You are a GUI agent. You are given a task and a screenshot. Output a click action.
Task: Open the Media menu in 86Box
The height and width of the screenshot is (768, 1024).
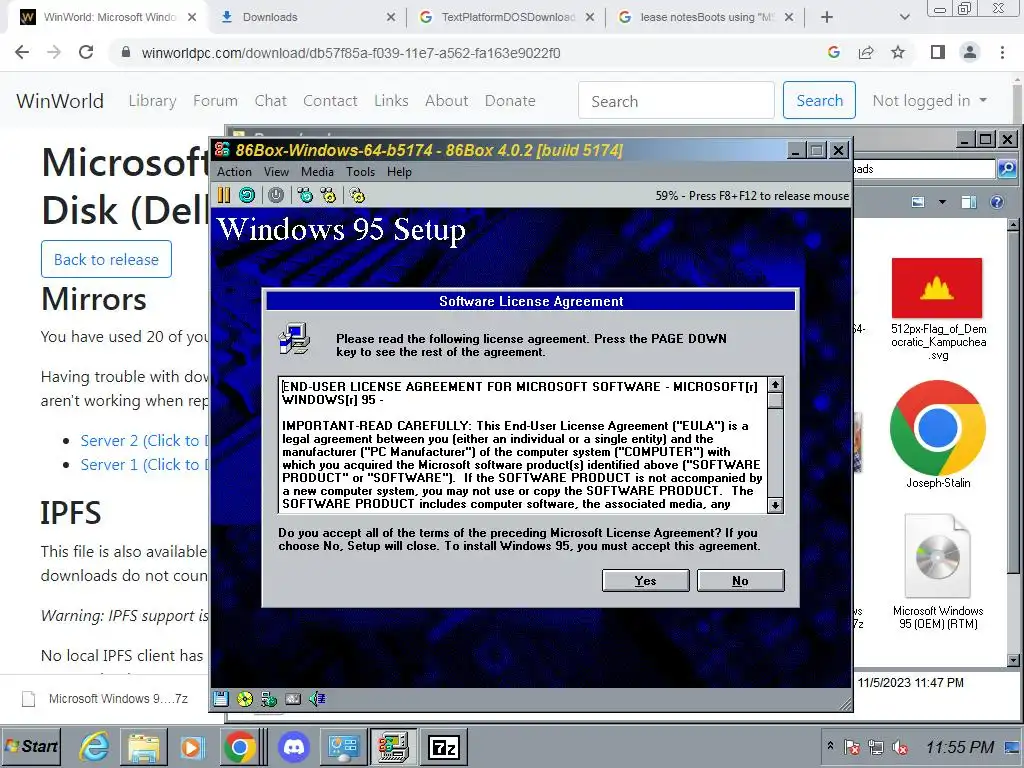317,172
